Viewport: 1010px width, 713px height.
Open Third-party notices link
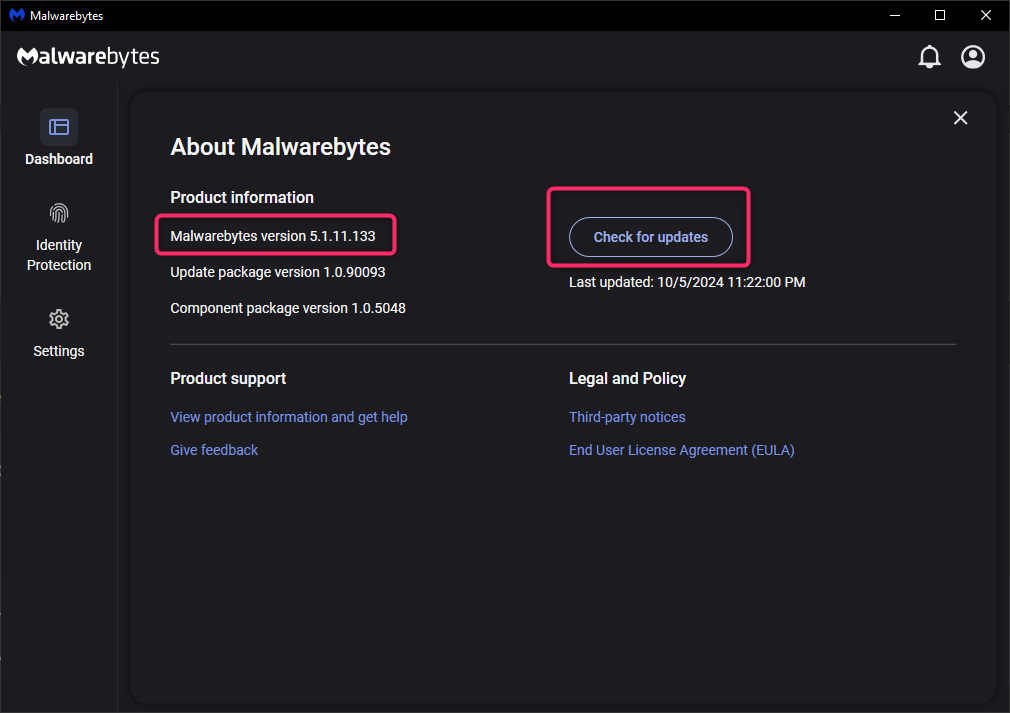tap(627, 417)
